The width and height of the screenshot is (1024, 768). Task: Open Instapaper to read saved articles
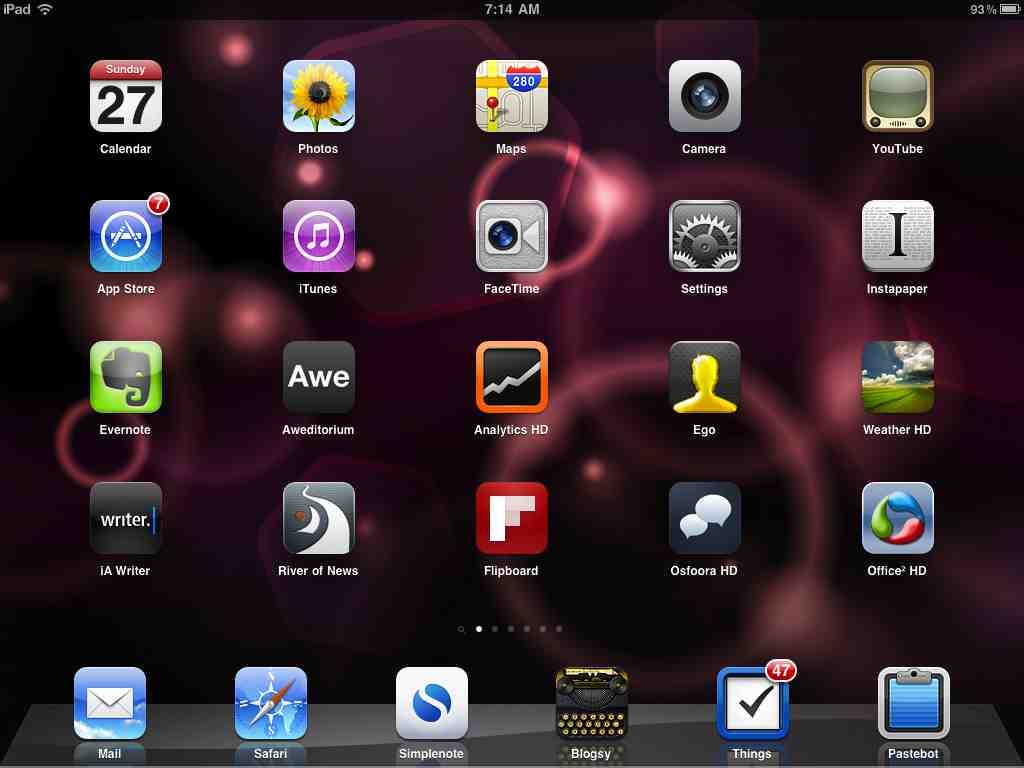point(897,237)
